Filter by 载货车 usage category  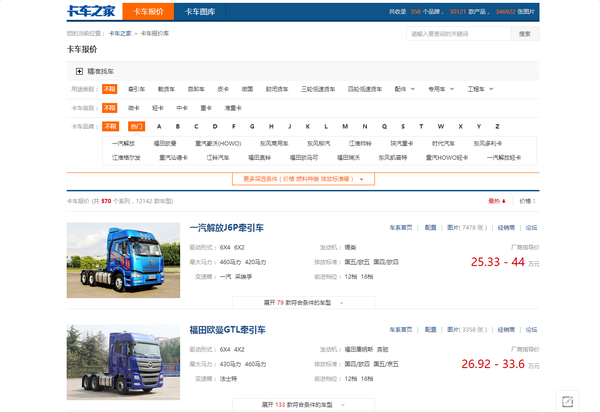click(166, 89)
